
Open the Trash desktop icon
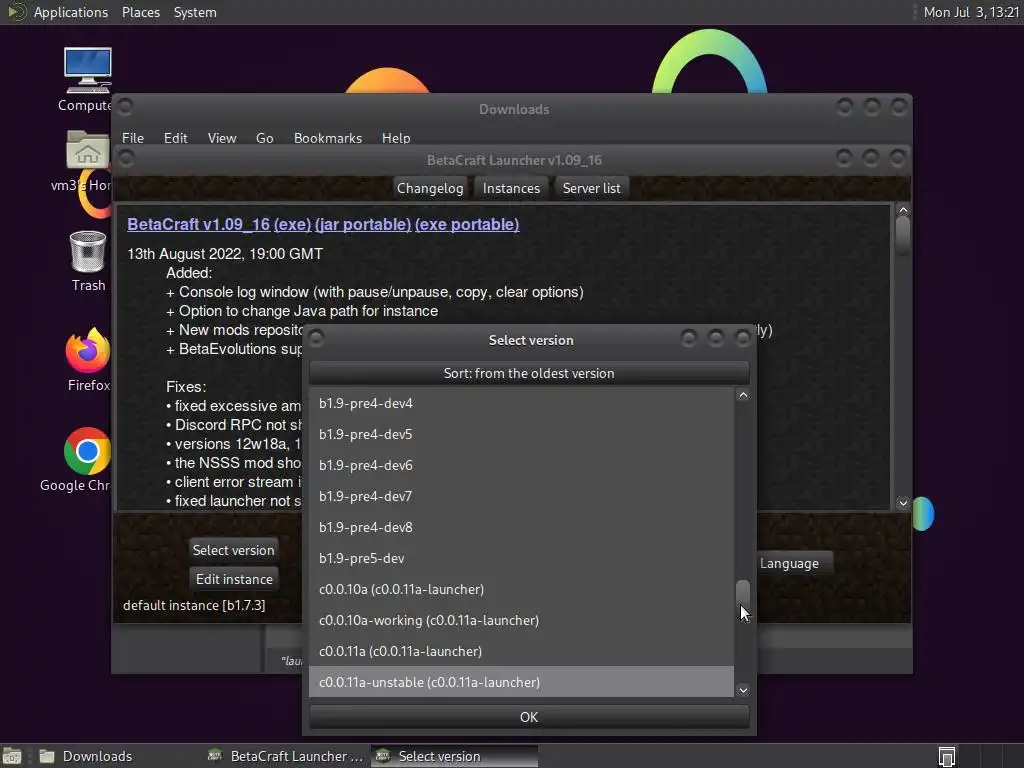tap(88, 261)
